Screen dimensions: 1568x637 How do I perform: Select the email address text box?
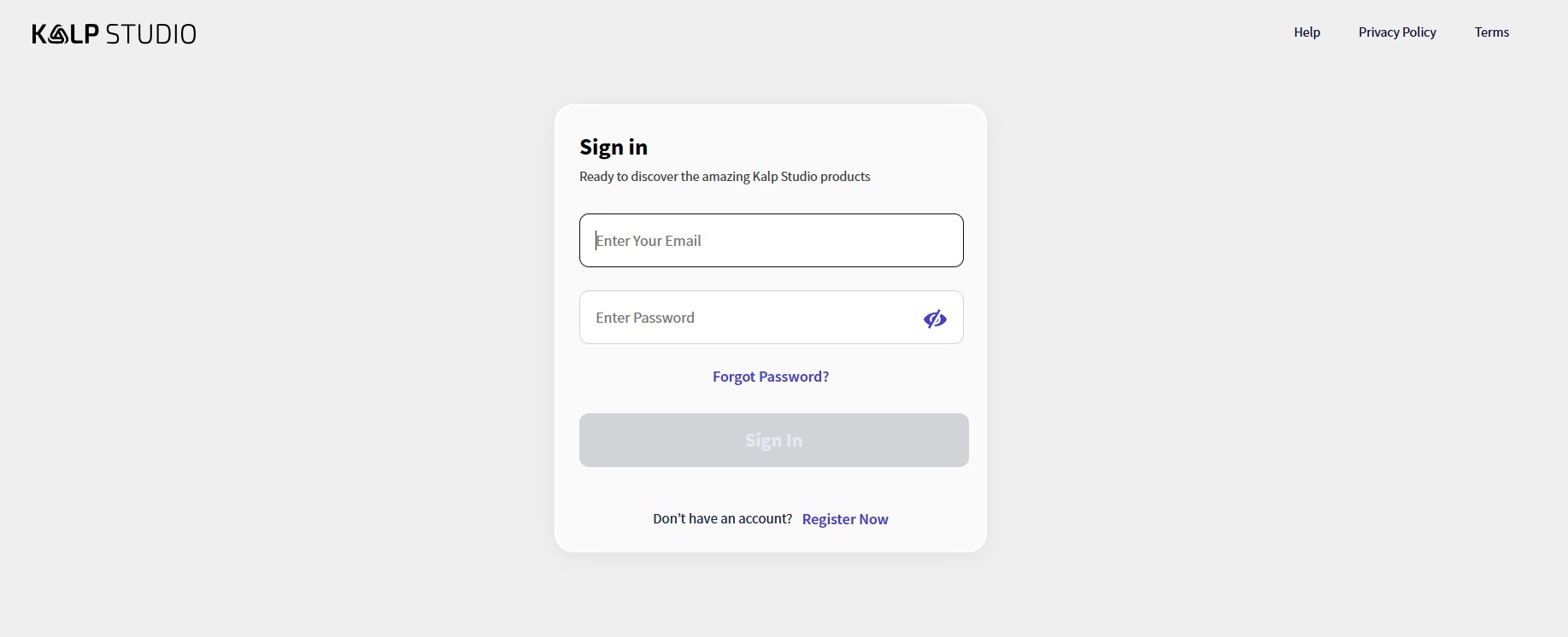(771, 241)
